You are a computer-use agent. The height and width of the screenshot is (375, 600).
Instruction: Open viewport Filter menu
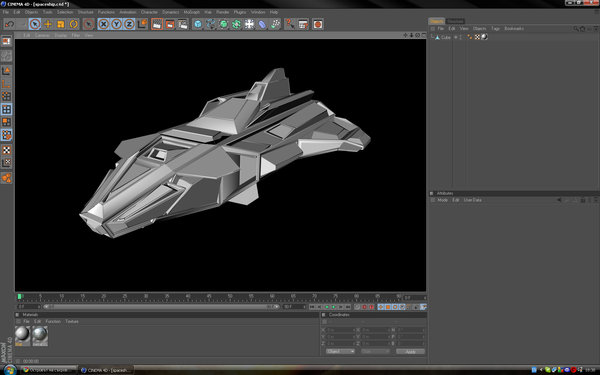click(x=76, y=35)
